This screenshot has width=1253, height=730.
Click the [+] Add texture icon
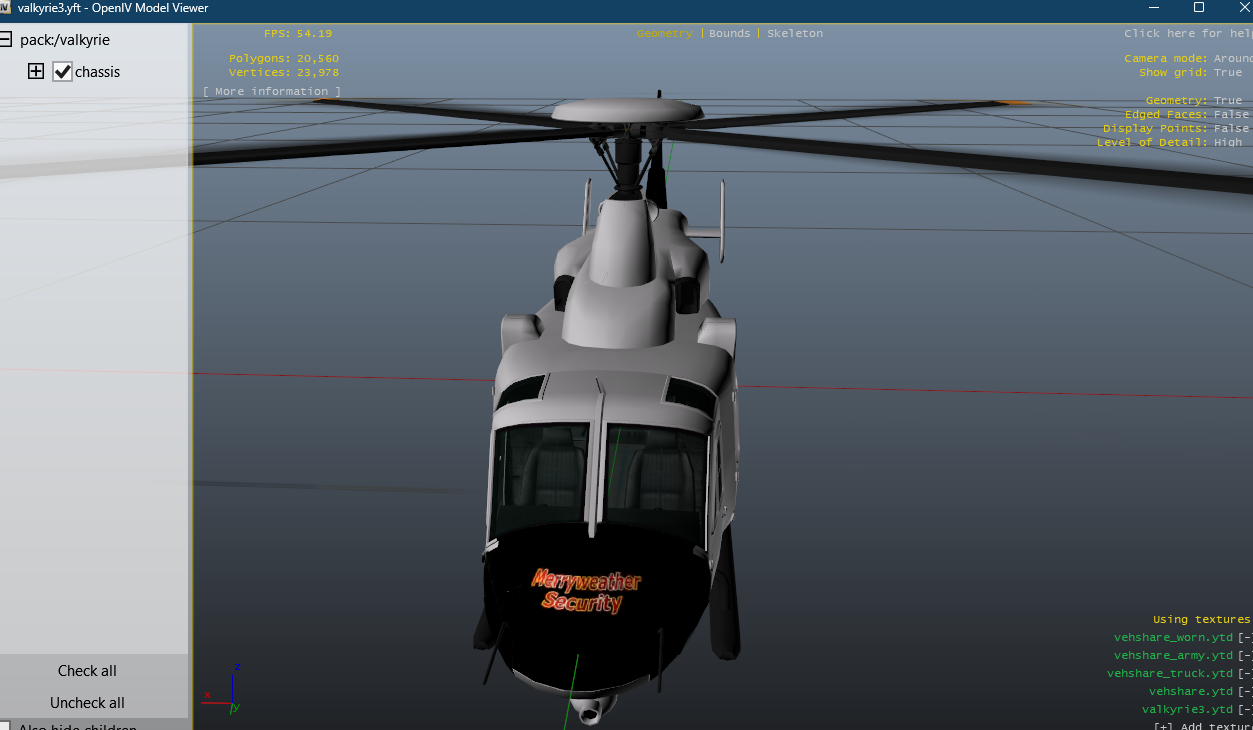pyautogui.click(x=1164, y=726)
